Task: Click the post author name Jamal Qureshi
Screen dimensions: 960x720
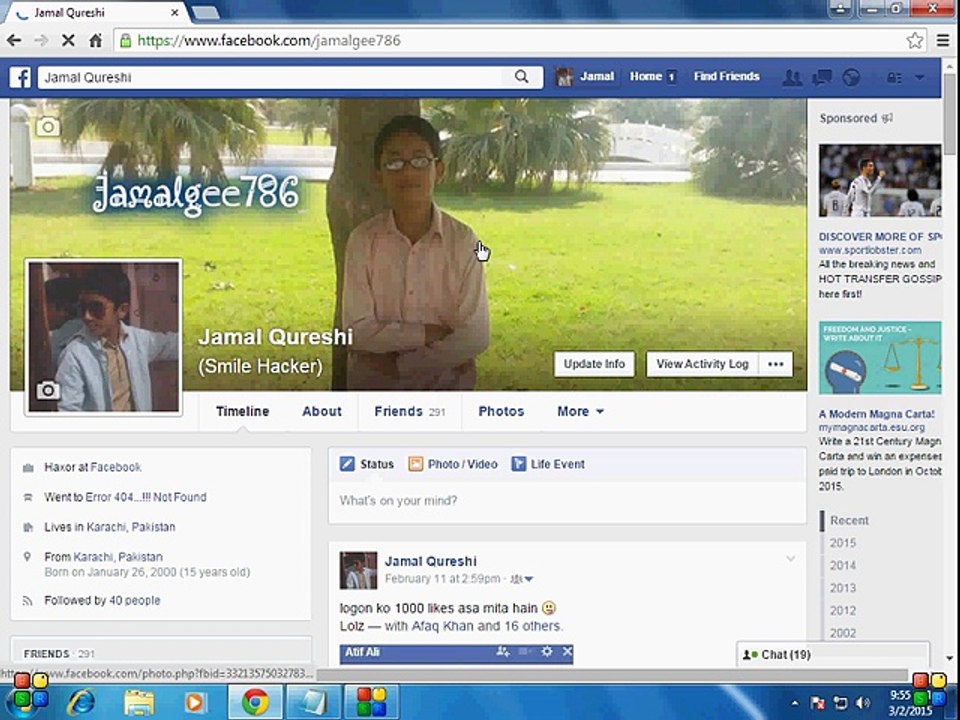Action: pos(430,561)
